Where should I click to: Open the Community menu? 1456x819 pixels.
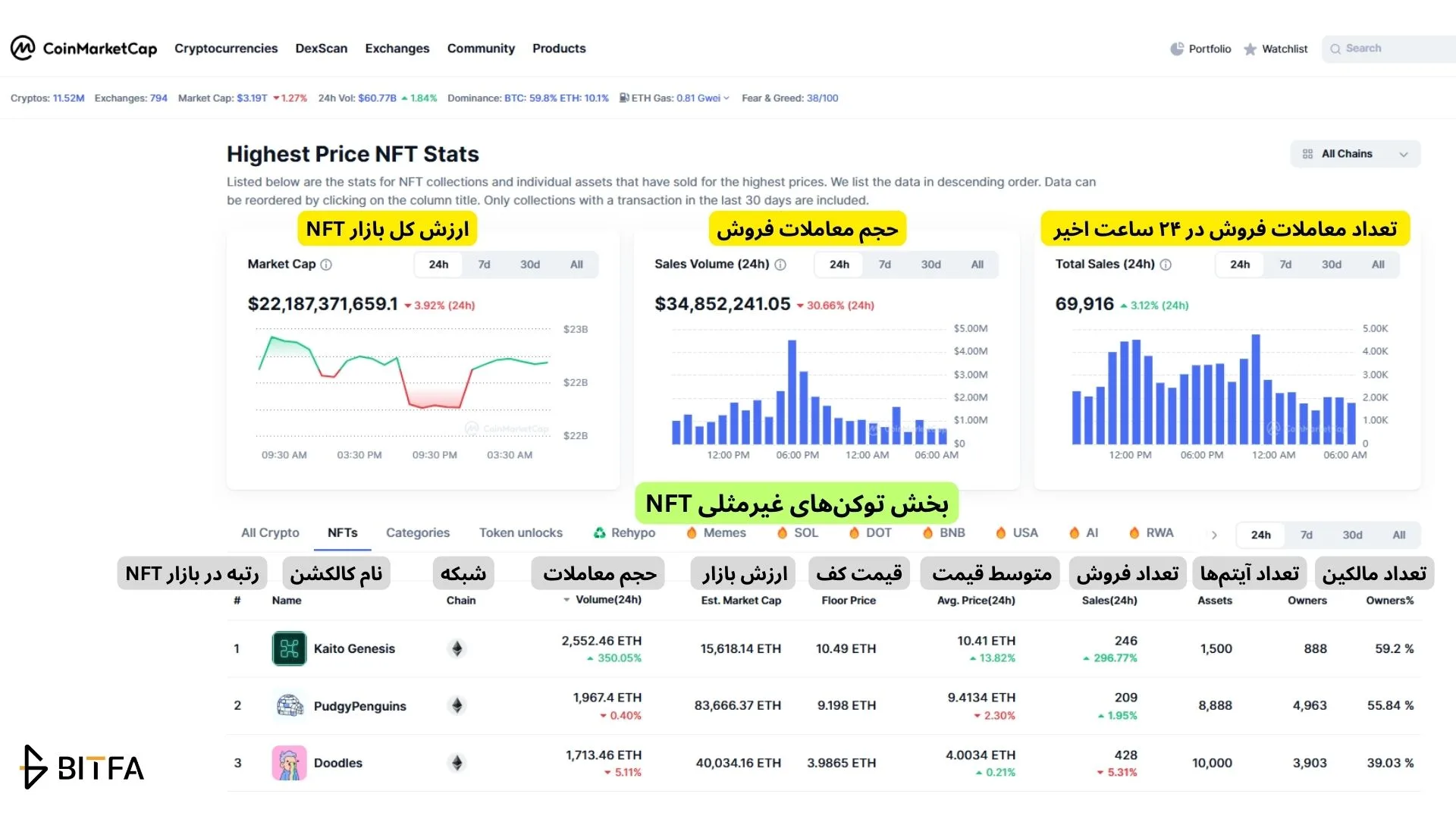click(481, 49)
